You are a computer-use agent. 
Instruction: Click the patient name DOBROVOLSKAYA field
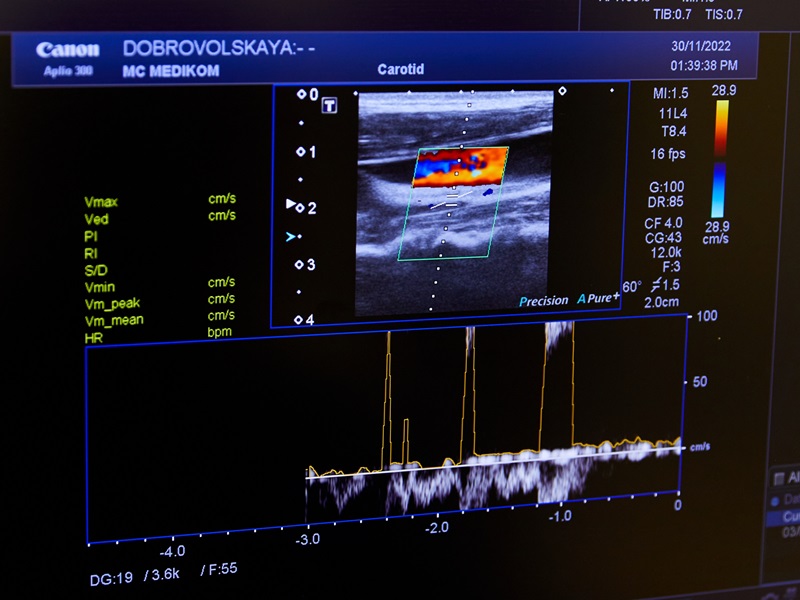click(x=218, y=48)
